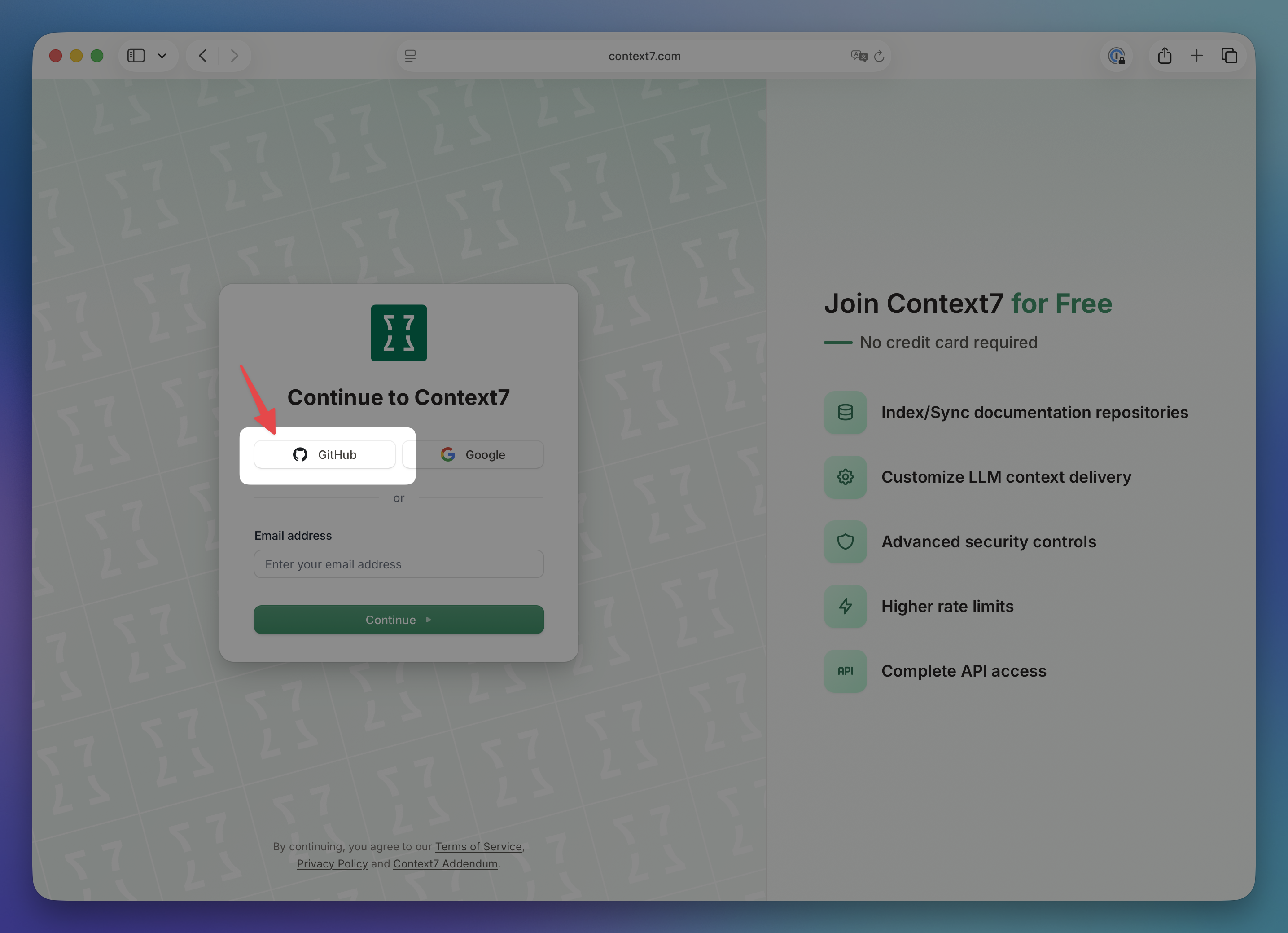Screen dimensions: 1288x933
Task: Click the context7.com address bar
Action: pyautogui.click(x=644, y=56)
